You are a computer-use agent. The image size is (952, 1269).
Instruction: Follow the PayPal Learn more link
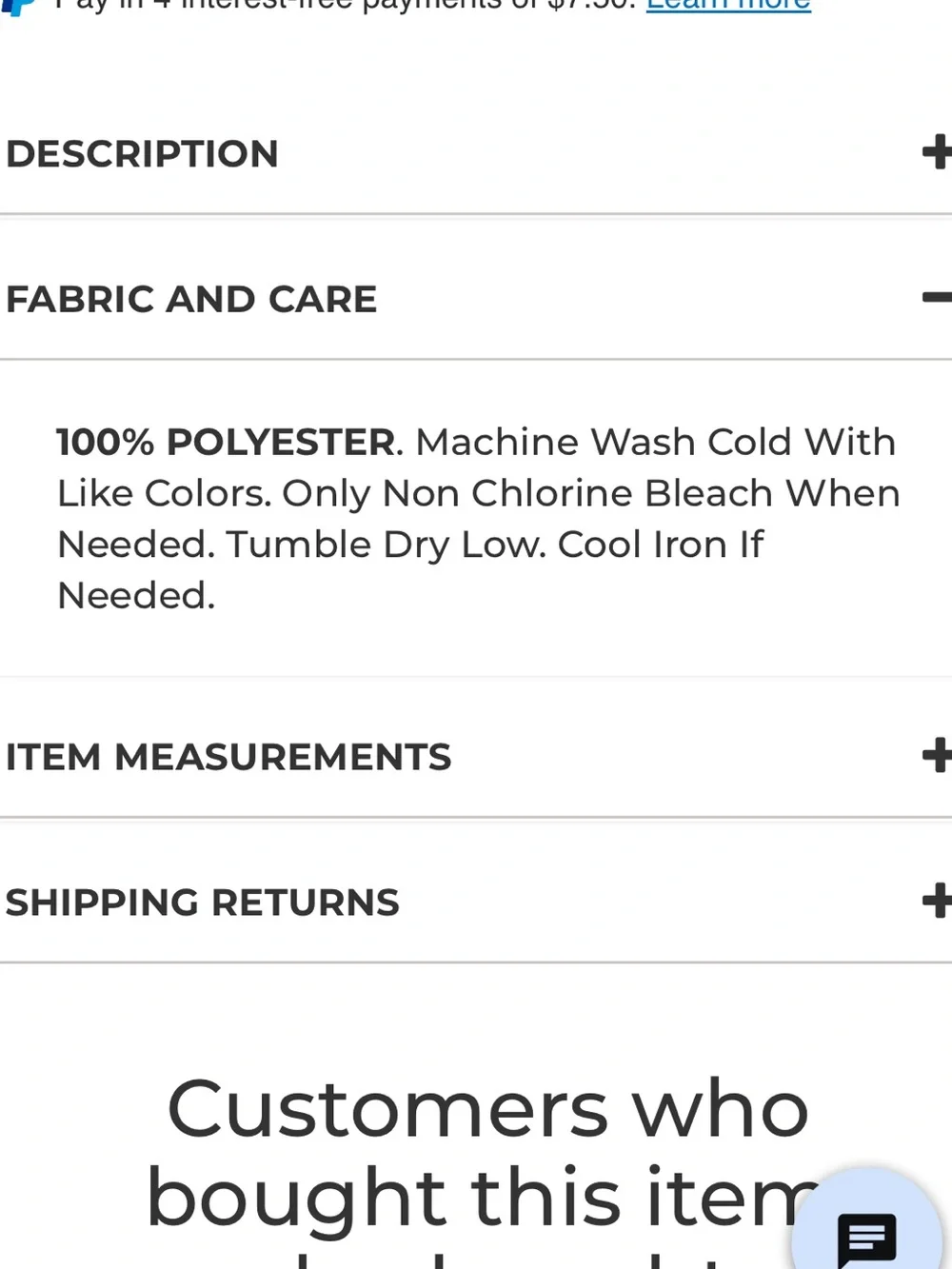pos(728,5)
